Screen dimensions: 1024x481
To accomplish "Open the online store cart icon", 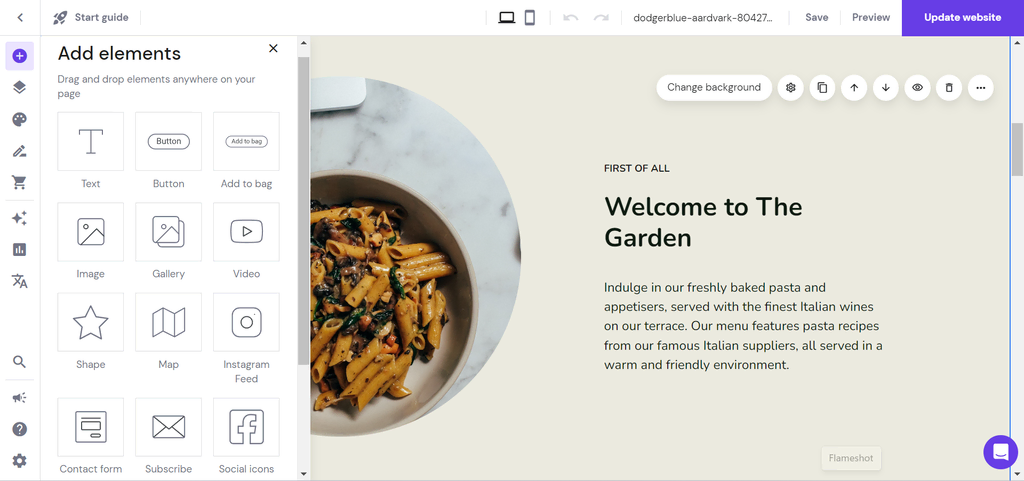I will tap(20, 183).
